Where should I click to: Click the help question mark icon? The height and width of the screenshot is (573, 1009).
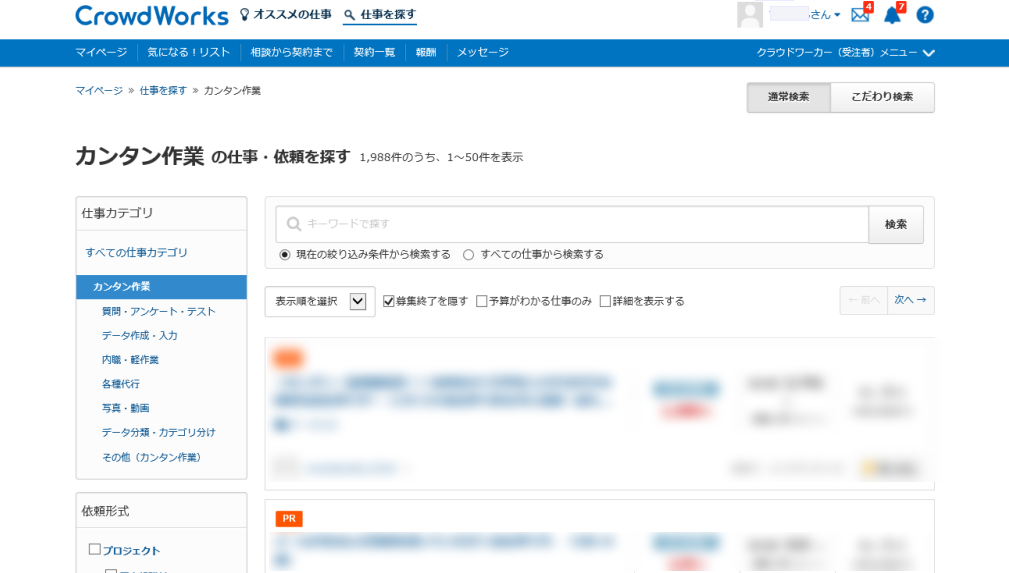coord(925,15)
